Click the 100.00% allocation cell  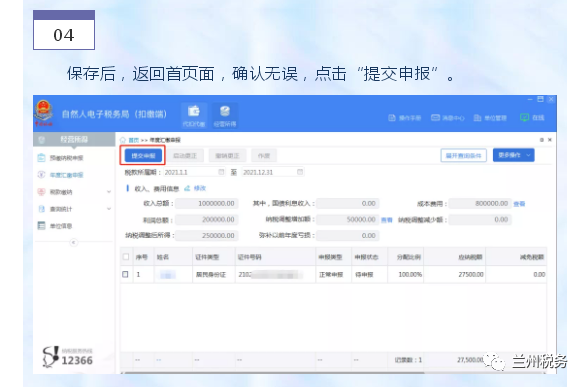click(x=405, y=275)
